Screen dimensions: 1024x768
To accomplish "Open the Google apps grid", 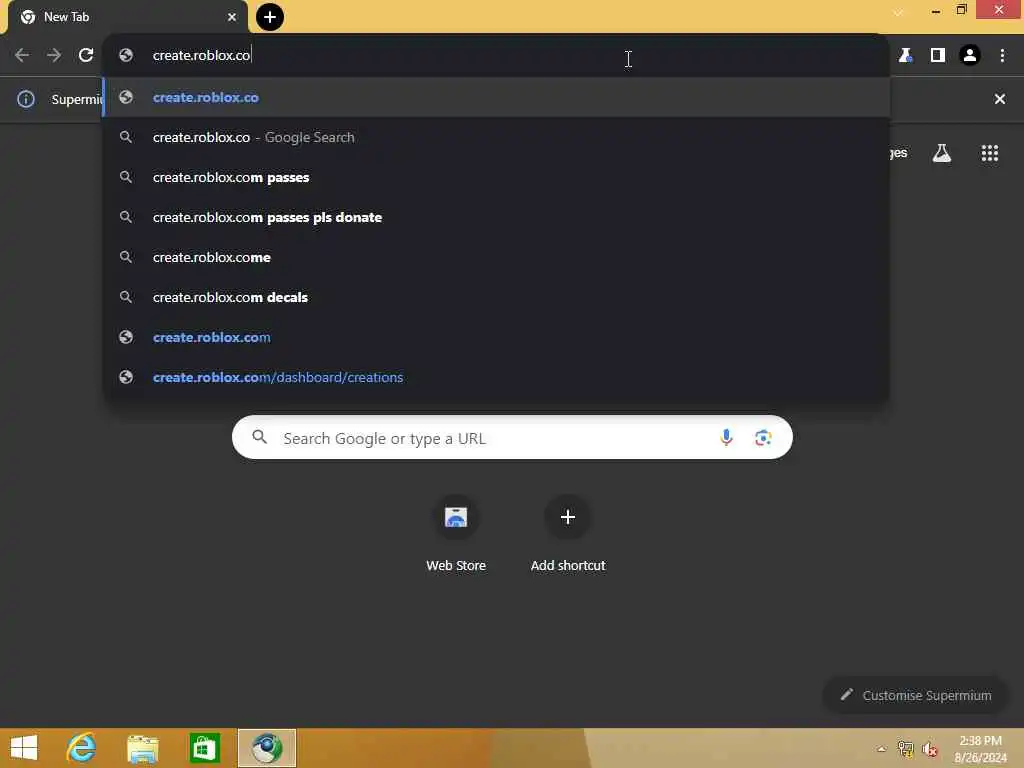I will (989, 153).
